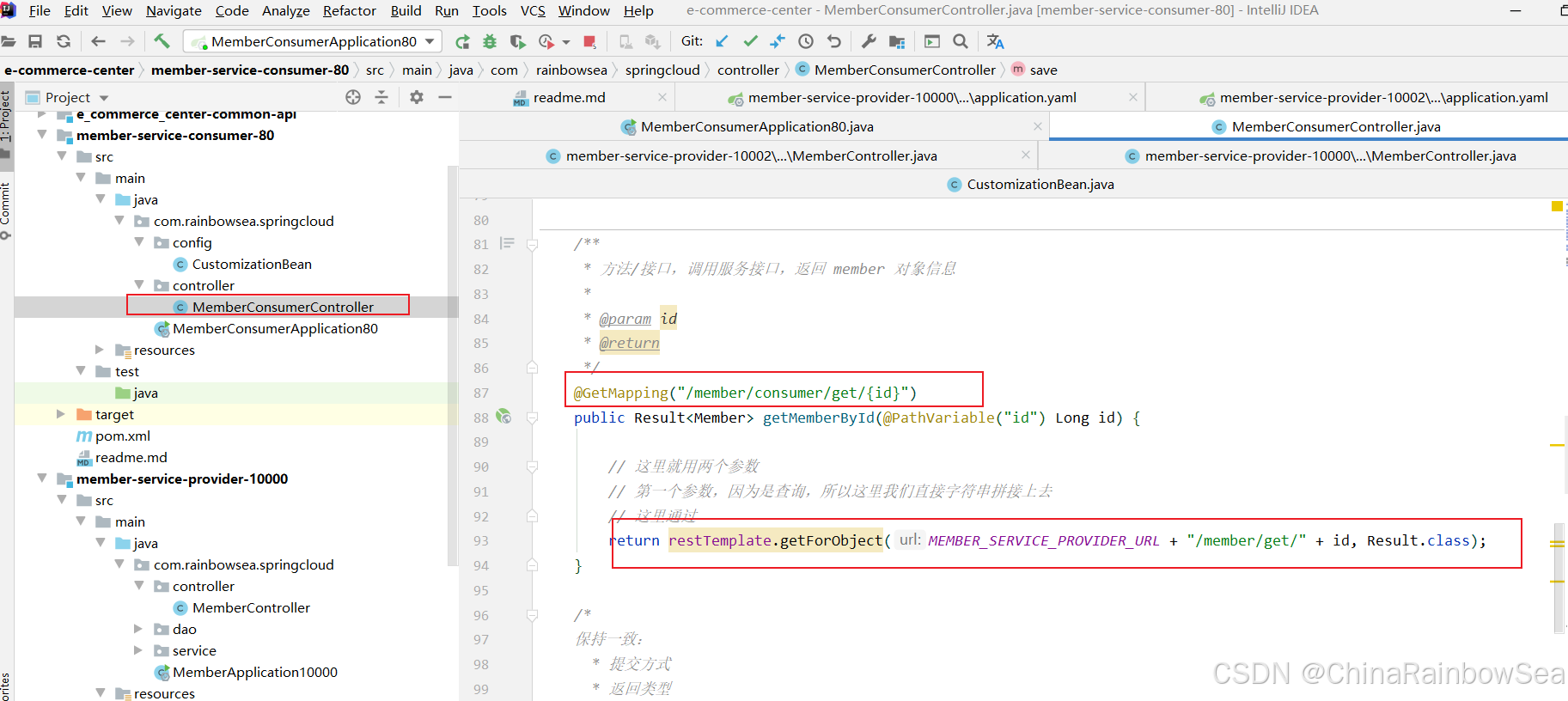This screenshot has height=701, width=1568.
Task: Switch to the readme.md editor tab
Action: tap(569, 97)
